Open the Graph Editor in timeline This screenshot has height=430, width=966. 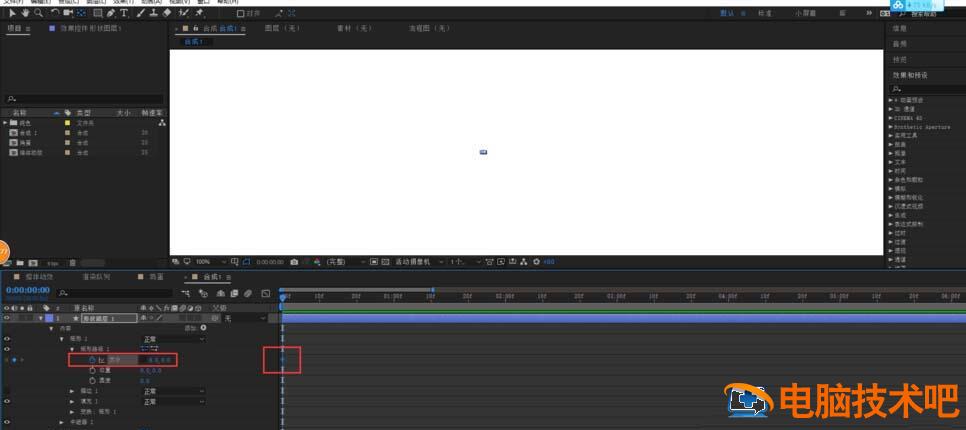pos(266,294)
